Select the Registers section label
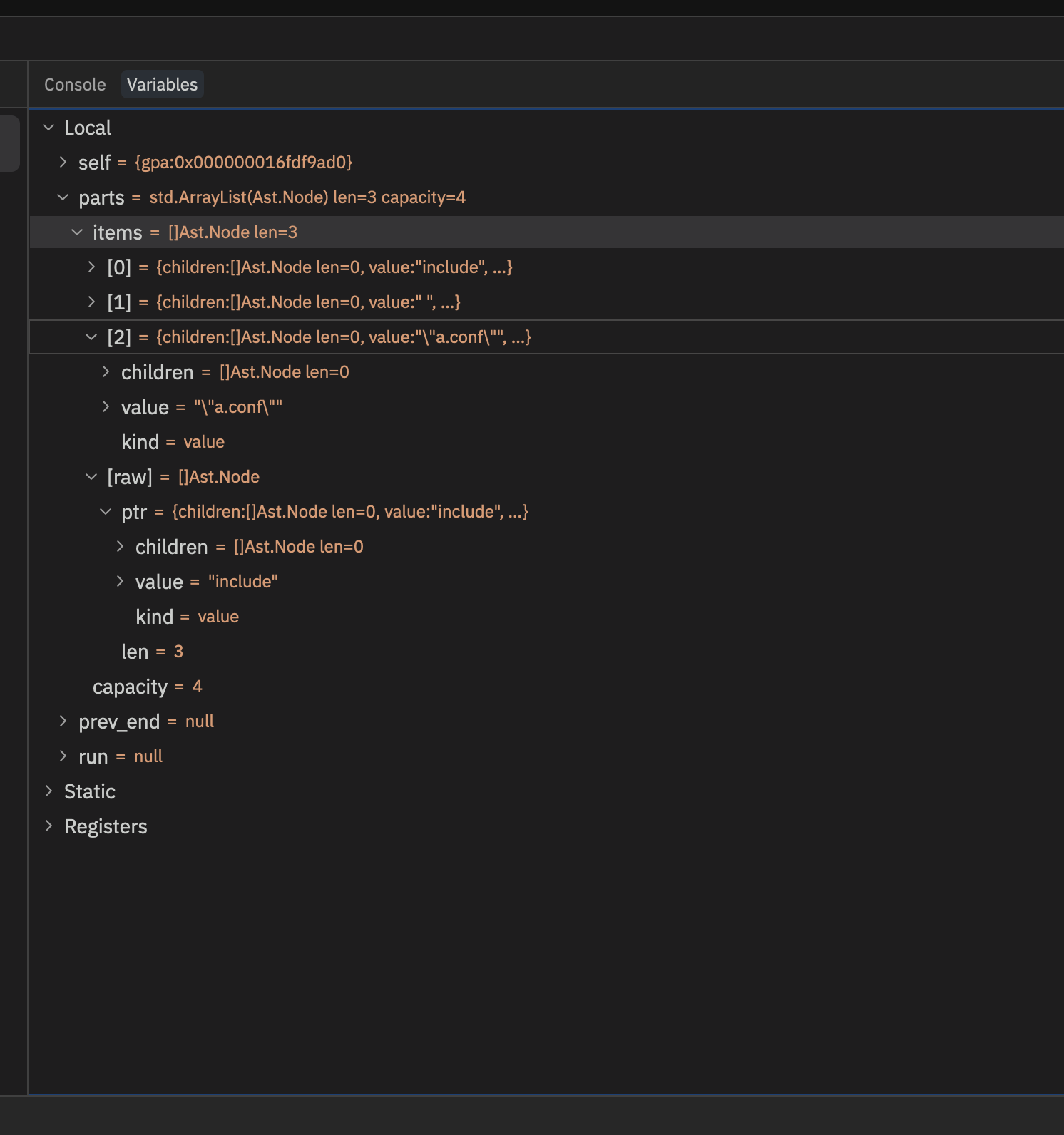The width and height of the screenshot is (1064, 1135). [x=106, y=826]
